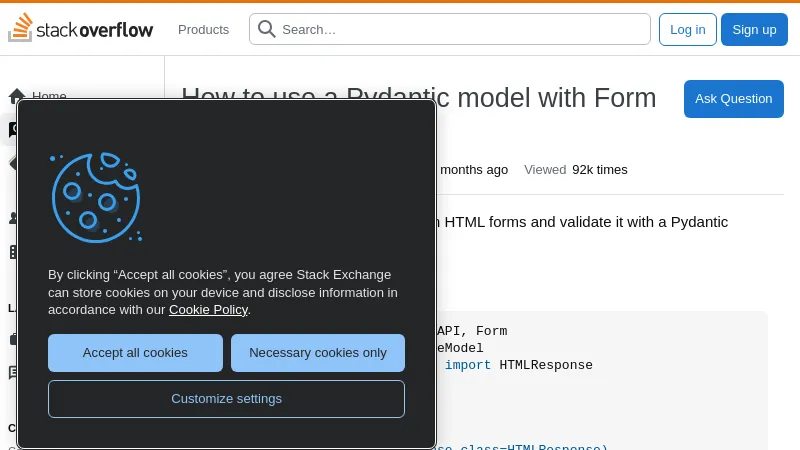This screenshot has width=800, height=450.
Task: Click the Users icon in left sidebar
Action: point(13,218)
